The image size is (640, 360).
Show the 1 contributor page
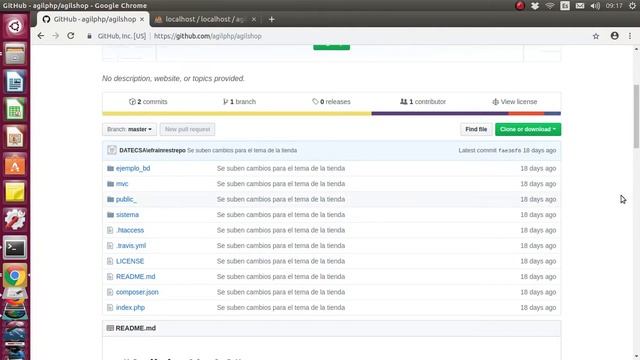tap(423, 102)
